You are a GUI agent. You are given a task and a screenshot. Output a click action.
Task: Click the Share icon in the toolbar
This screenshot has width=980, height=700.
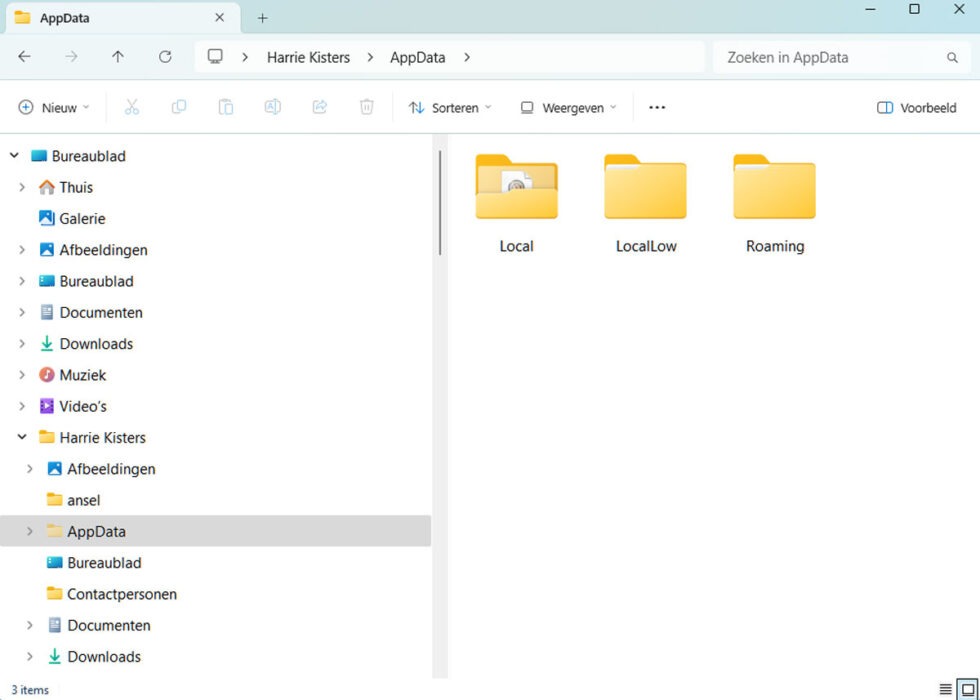(319, 107)
